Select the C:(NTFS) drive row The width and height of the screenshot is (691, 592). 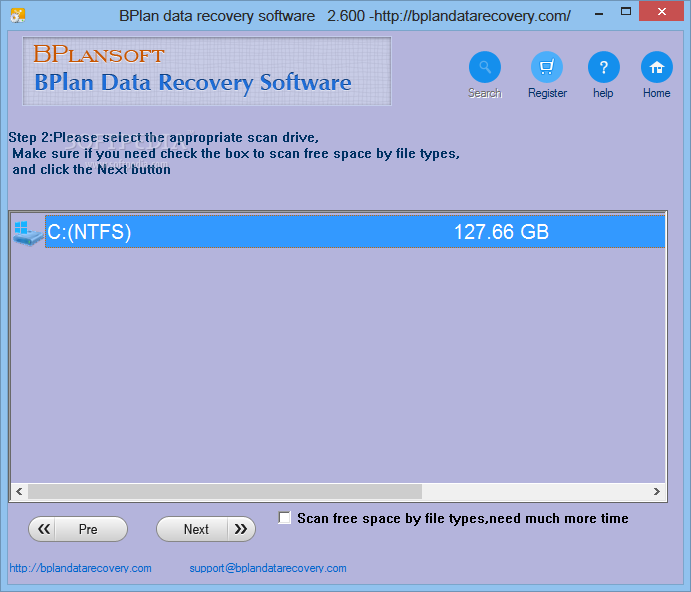point(355,232)
